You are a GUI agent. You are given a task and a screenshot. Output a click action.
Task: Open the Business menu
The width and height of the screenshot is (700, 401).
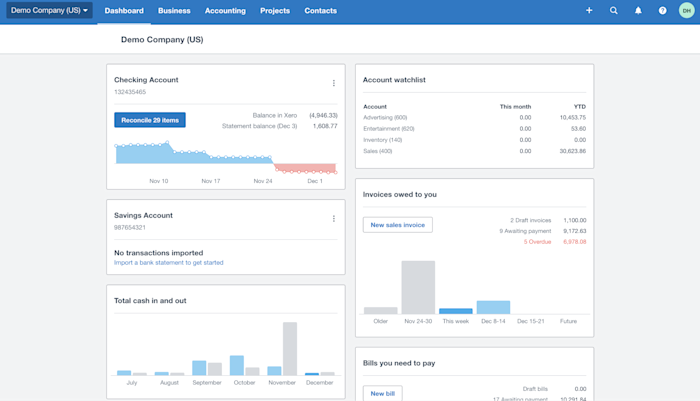click(x=174, y=11)
